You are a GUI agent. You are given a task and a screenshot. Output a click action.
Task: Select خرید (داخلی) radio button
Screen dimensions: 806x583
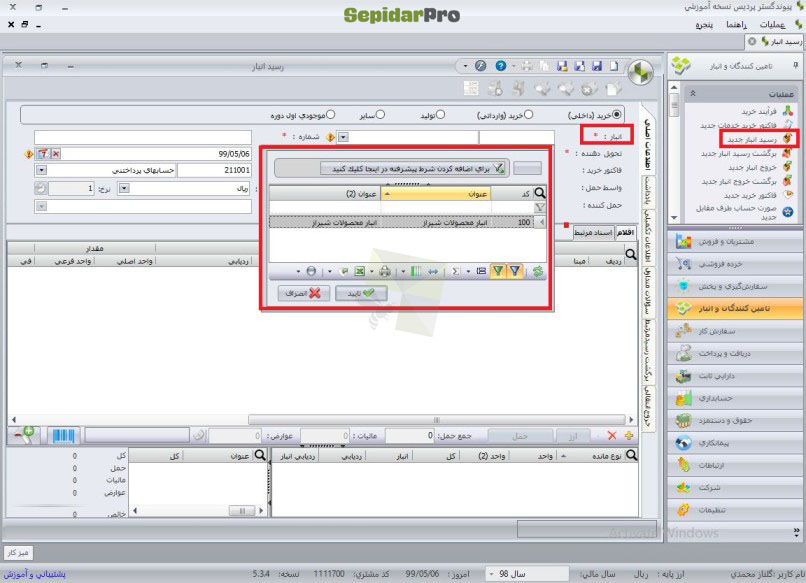click(616, 114)
